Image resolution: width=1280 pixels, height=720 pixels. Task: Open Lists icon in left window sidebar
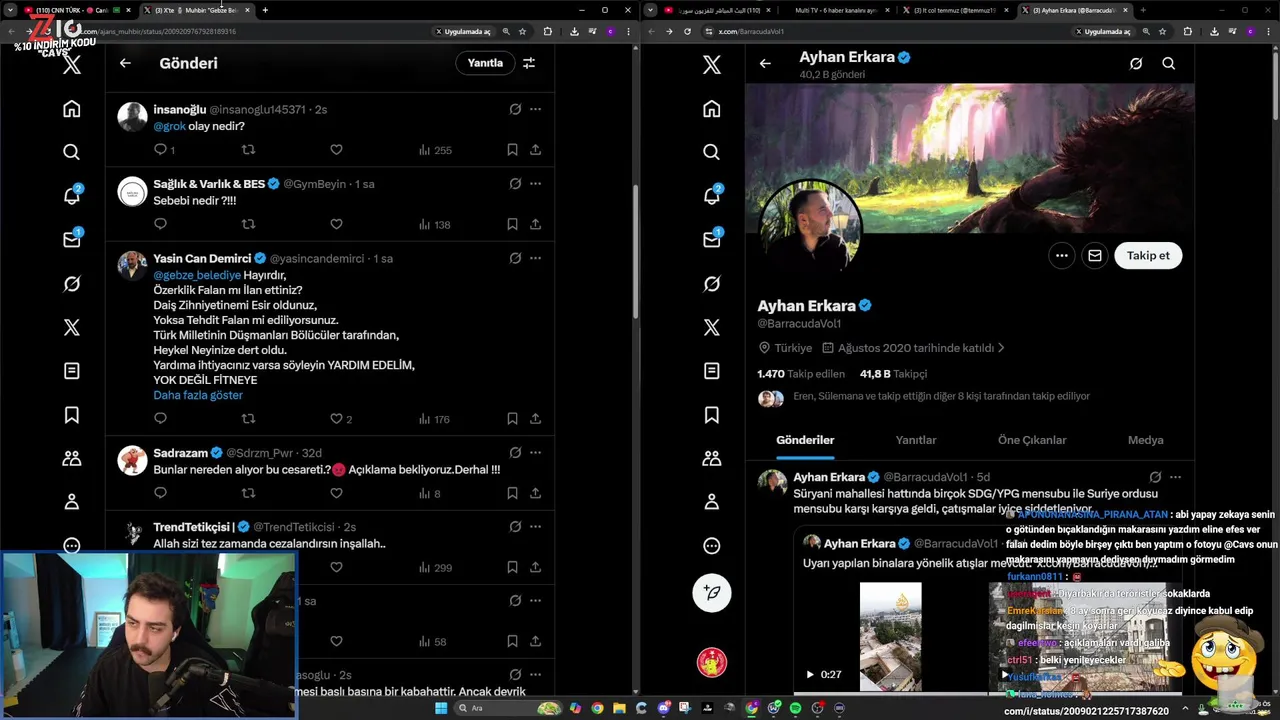click(x=71, y=371)
